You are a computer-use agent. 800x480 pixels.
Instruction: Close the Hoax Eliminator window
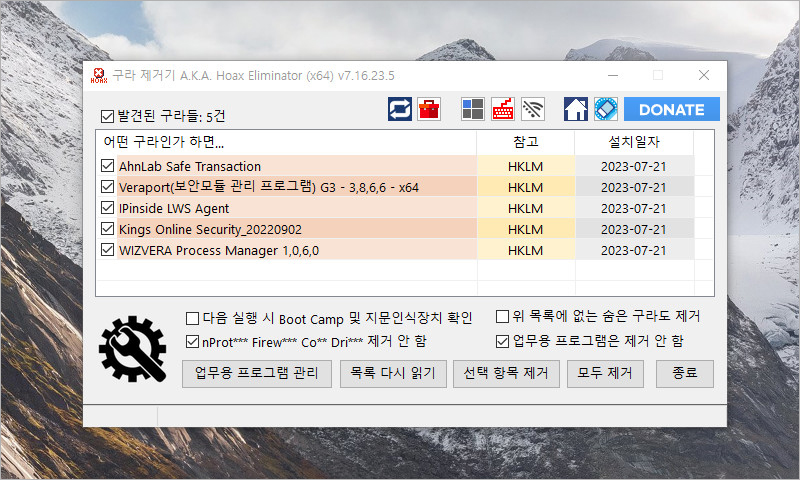pyautogui.click(x=704, y=75)
